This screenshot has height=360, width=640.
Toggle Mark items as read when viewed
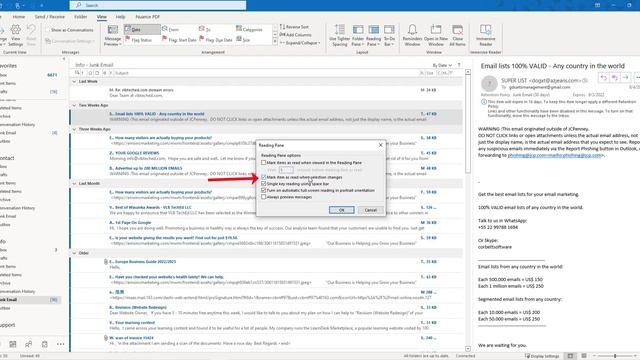coord(264,162)
